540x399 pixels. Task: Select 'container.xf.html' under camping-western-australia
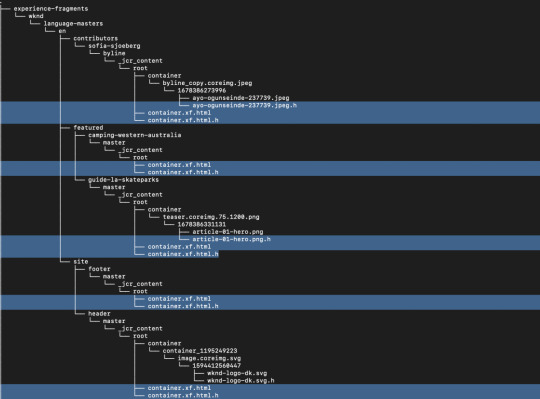[x=179, y=165]
